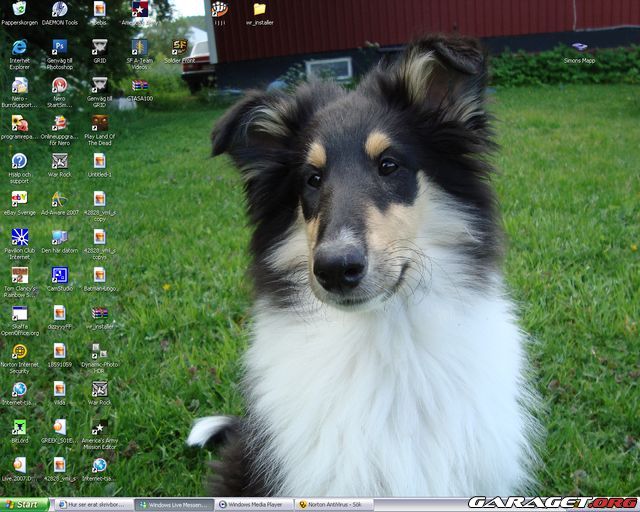Open Hjälp och support icon
640x512 pixels.
pos(19,160)
